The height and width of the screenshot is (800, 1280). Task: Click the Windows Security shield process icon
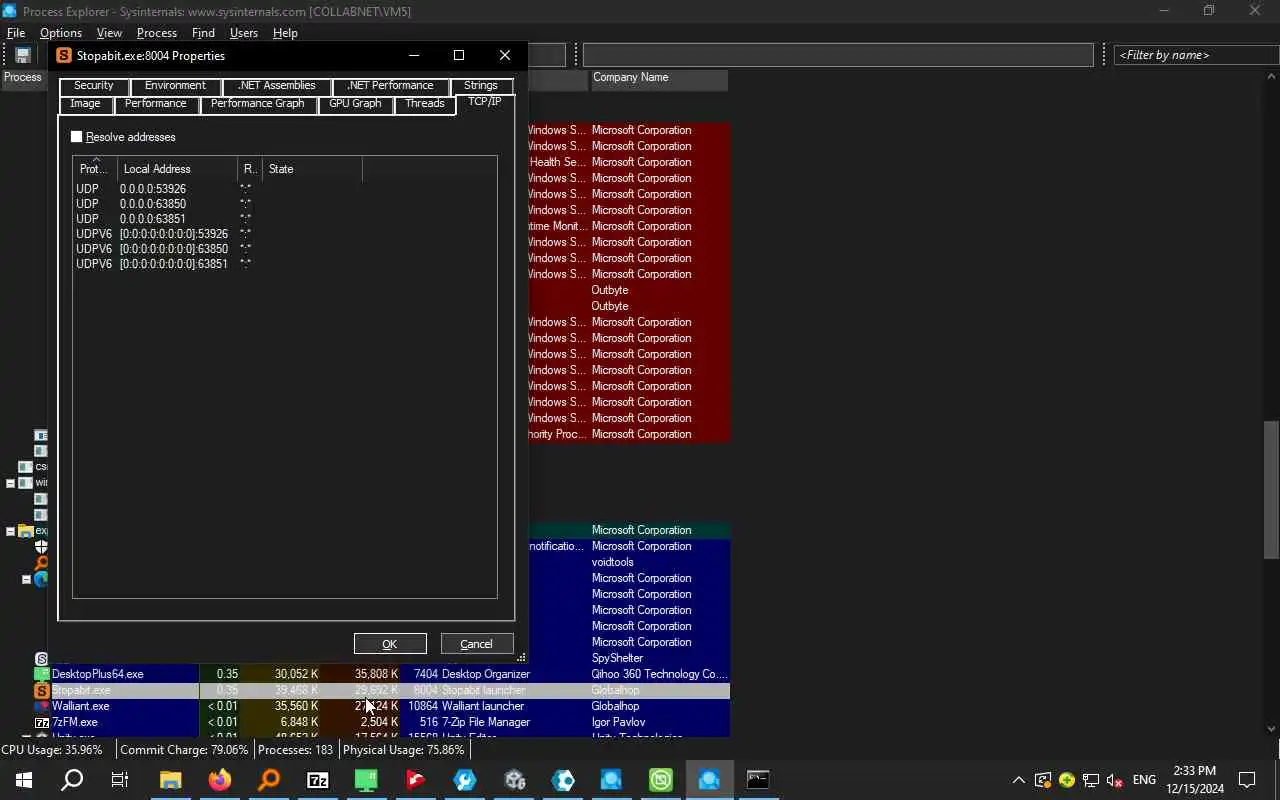pos(42,547)
